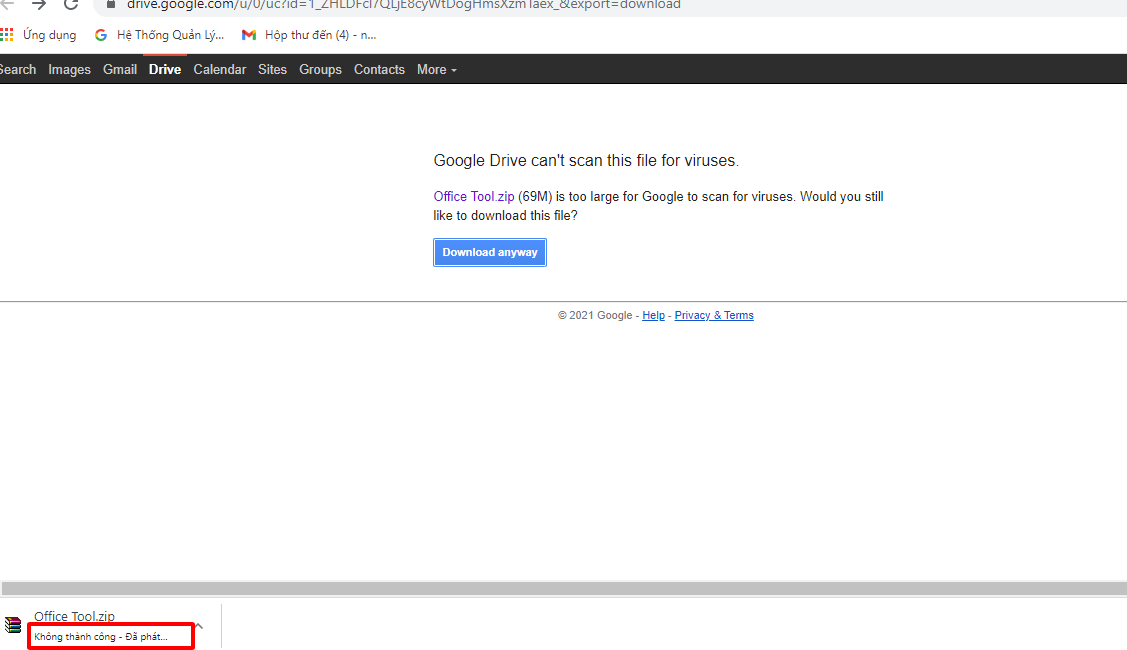Select the Drive tab

pyautogui.click(x=165, y=70)
